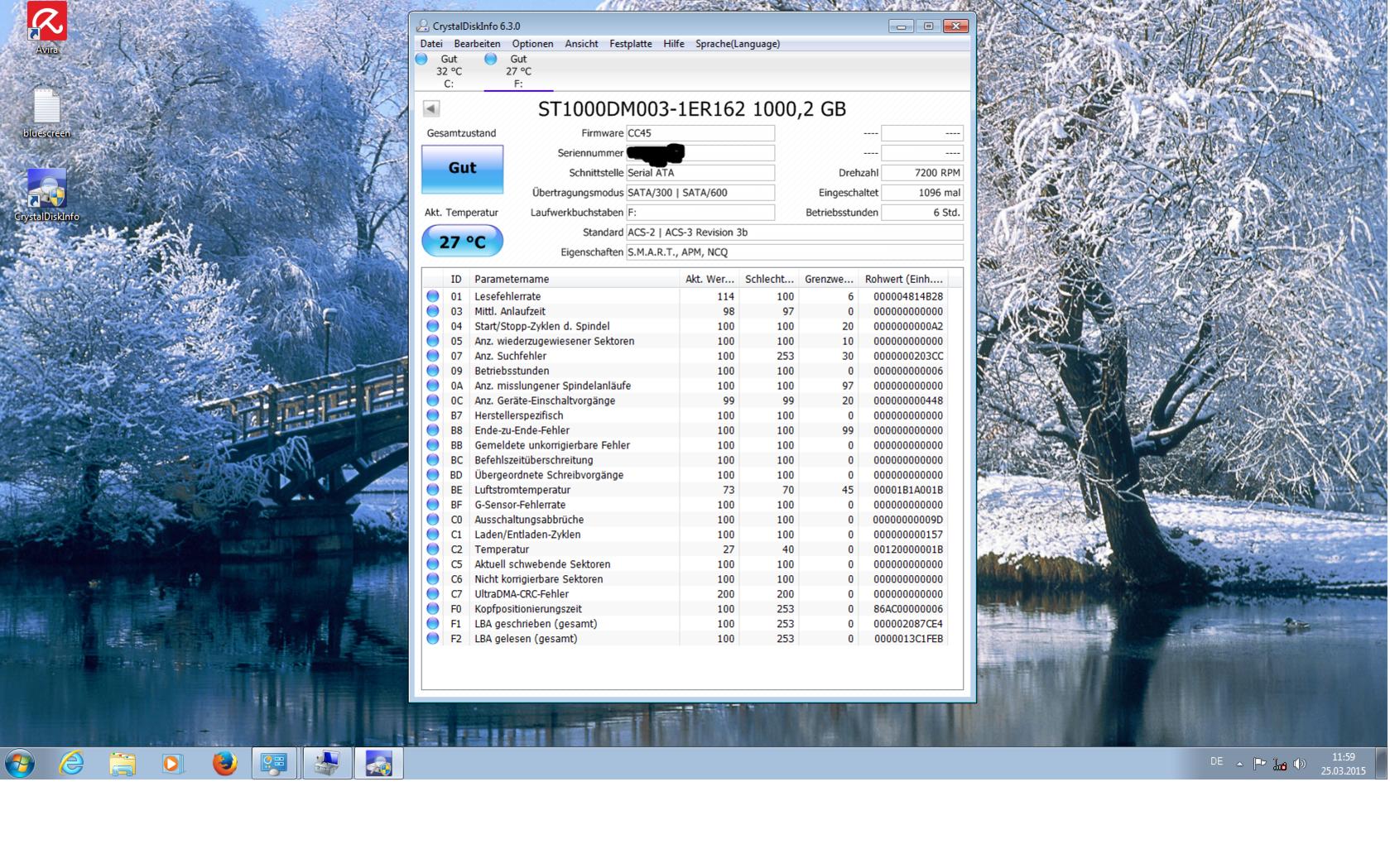1390x868 pixels.
Task: Select the F: drive tab
Action: pos(518,71)
